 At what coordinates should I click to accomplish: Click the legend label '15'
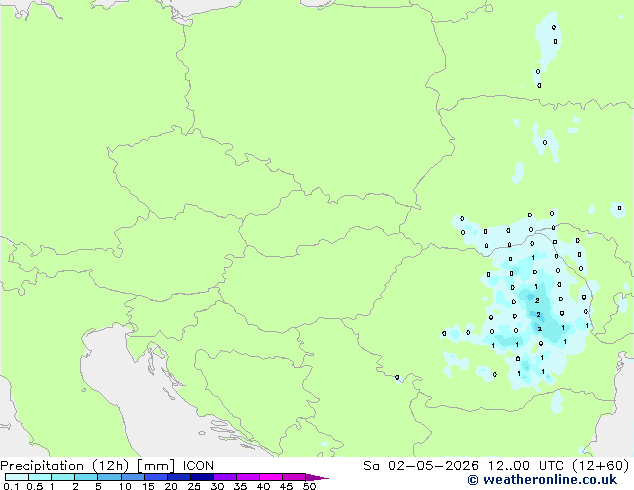148,486
